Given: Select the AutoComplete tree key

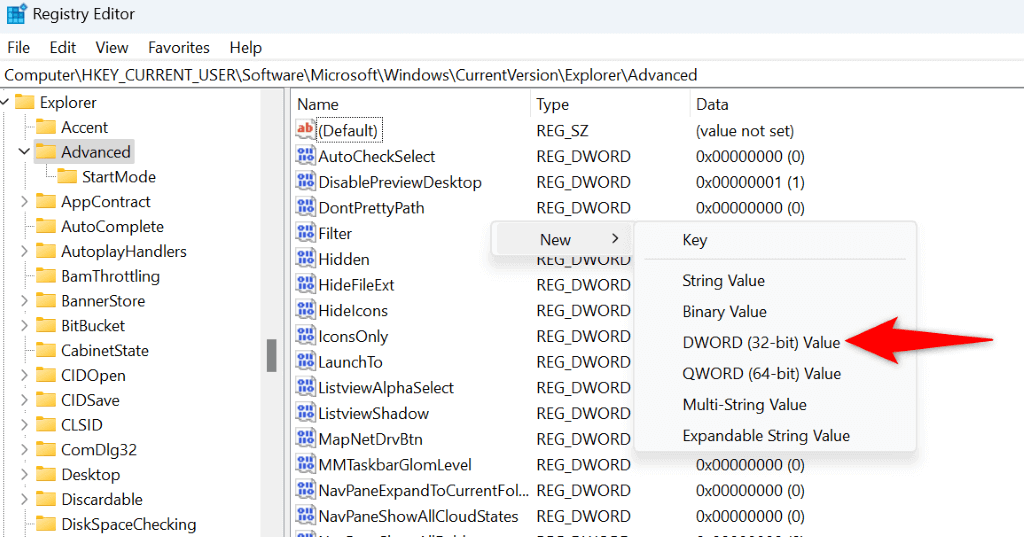Looking at the screenshot, I should pyautogui.click(x=112, y=227).
